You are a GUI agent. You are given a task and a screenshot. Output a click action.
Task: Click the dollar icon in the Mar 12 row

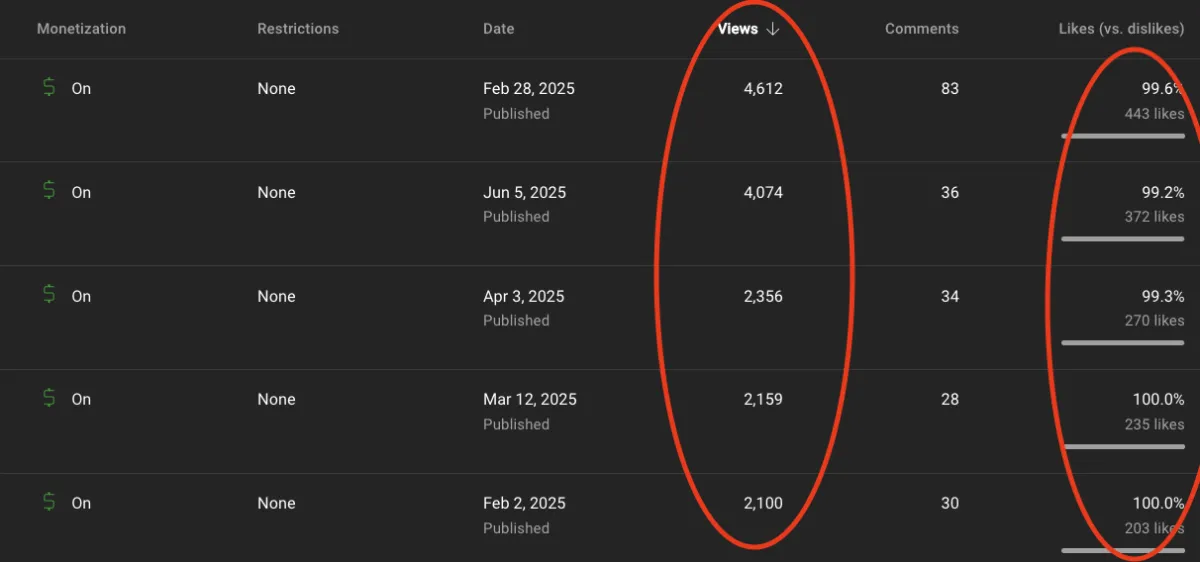[49, 397]
